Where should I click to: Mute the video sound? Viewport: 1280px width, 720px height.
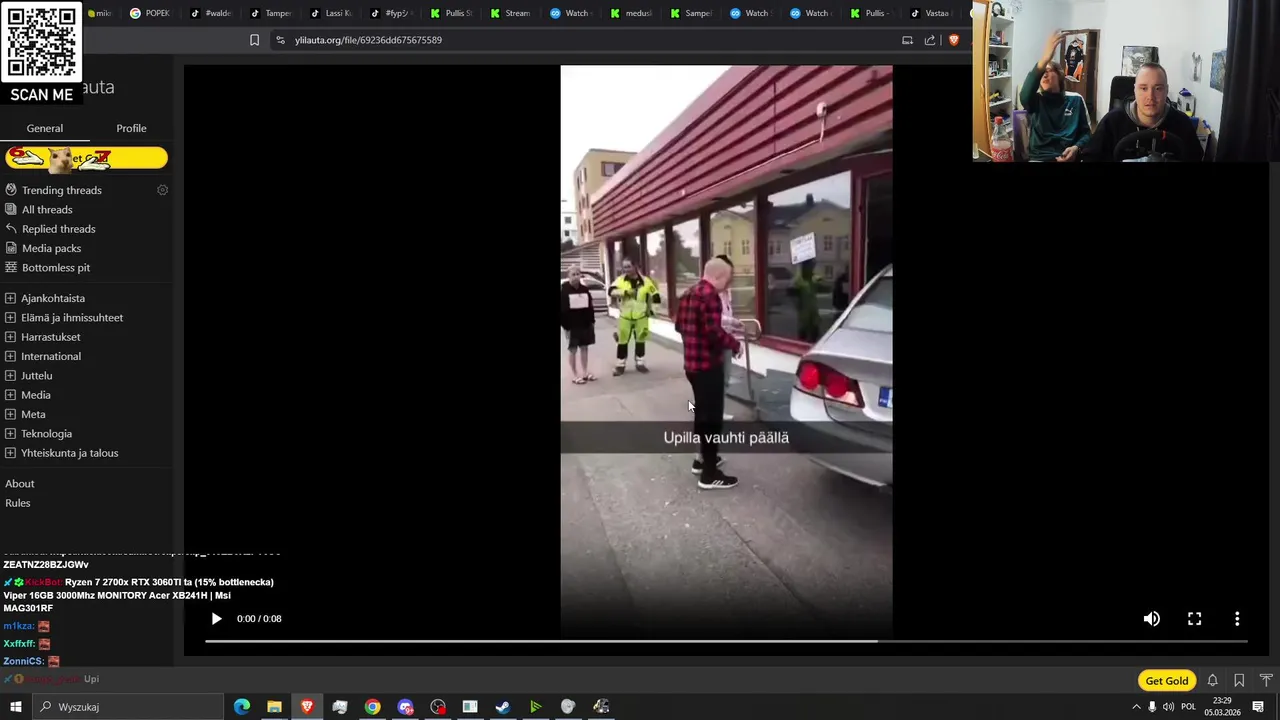click(x=1152, y=619)
